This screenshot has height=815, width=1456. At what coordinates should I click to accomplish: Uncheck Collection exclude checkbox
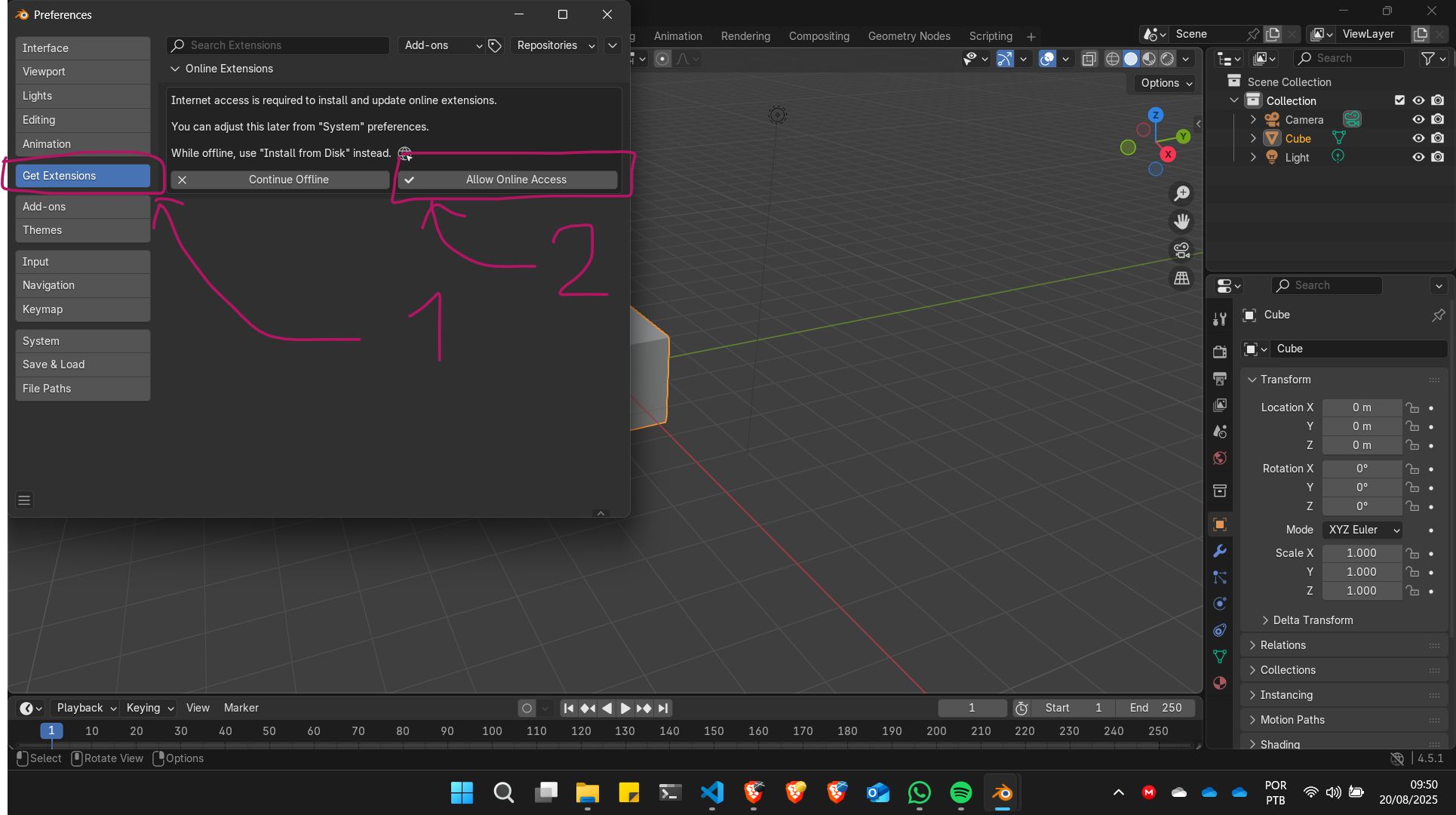[x=1399, y=100]
